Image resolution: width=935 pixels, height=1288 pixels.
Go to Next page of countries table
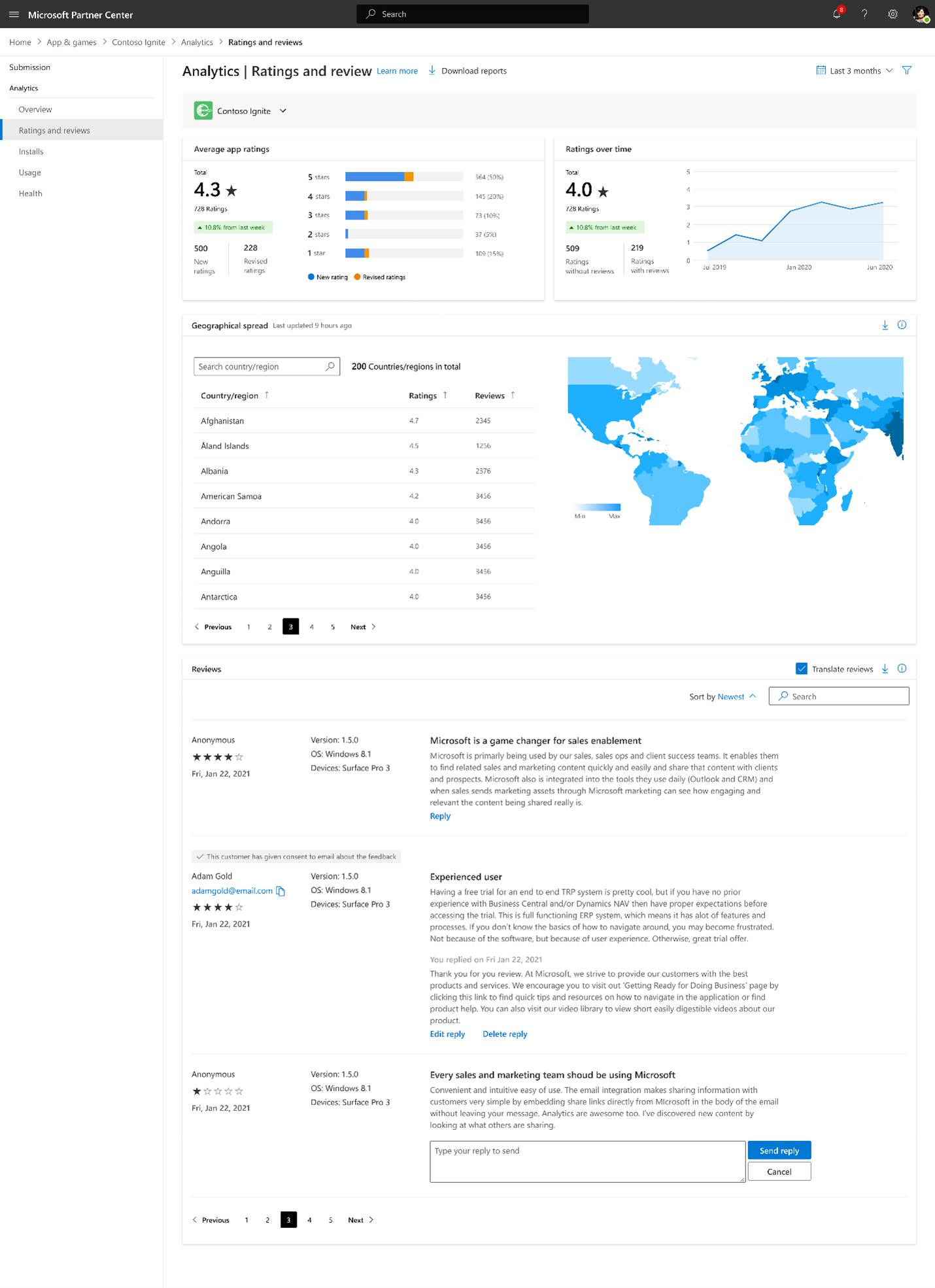[x=363, y=627]
